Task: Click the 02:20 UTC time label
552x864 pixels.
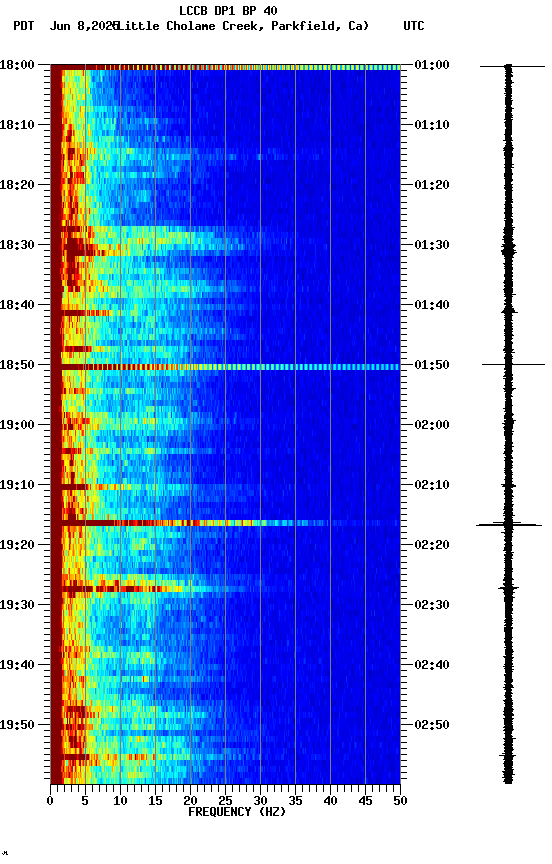Action: click(x=432, y=545)
